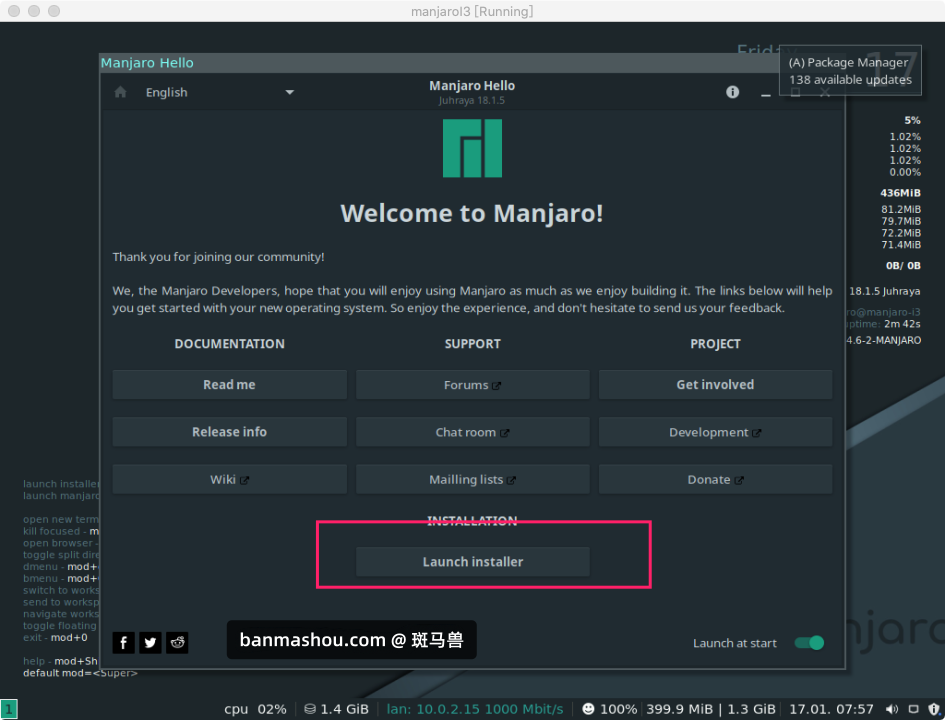Click the Manjaro logo image
This screenshot has width=945, height=720.
pos(472,148)
